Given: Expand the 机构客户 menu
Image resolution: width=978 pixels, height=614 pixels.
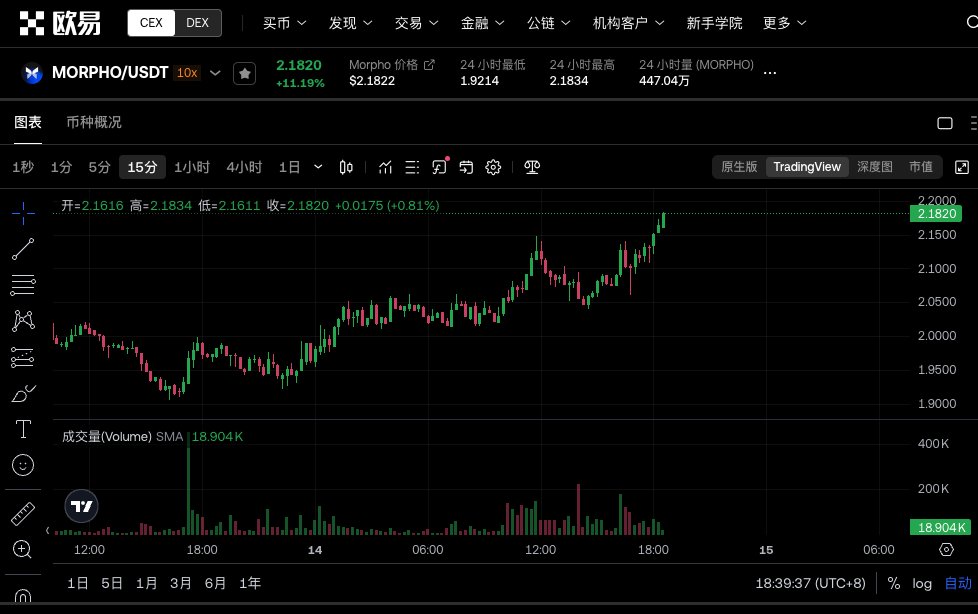Looking at the screenshot, I should (x=628, y=23).
